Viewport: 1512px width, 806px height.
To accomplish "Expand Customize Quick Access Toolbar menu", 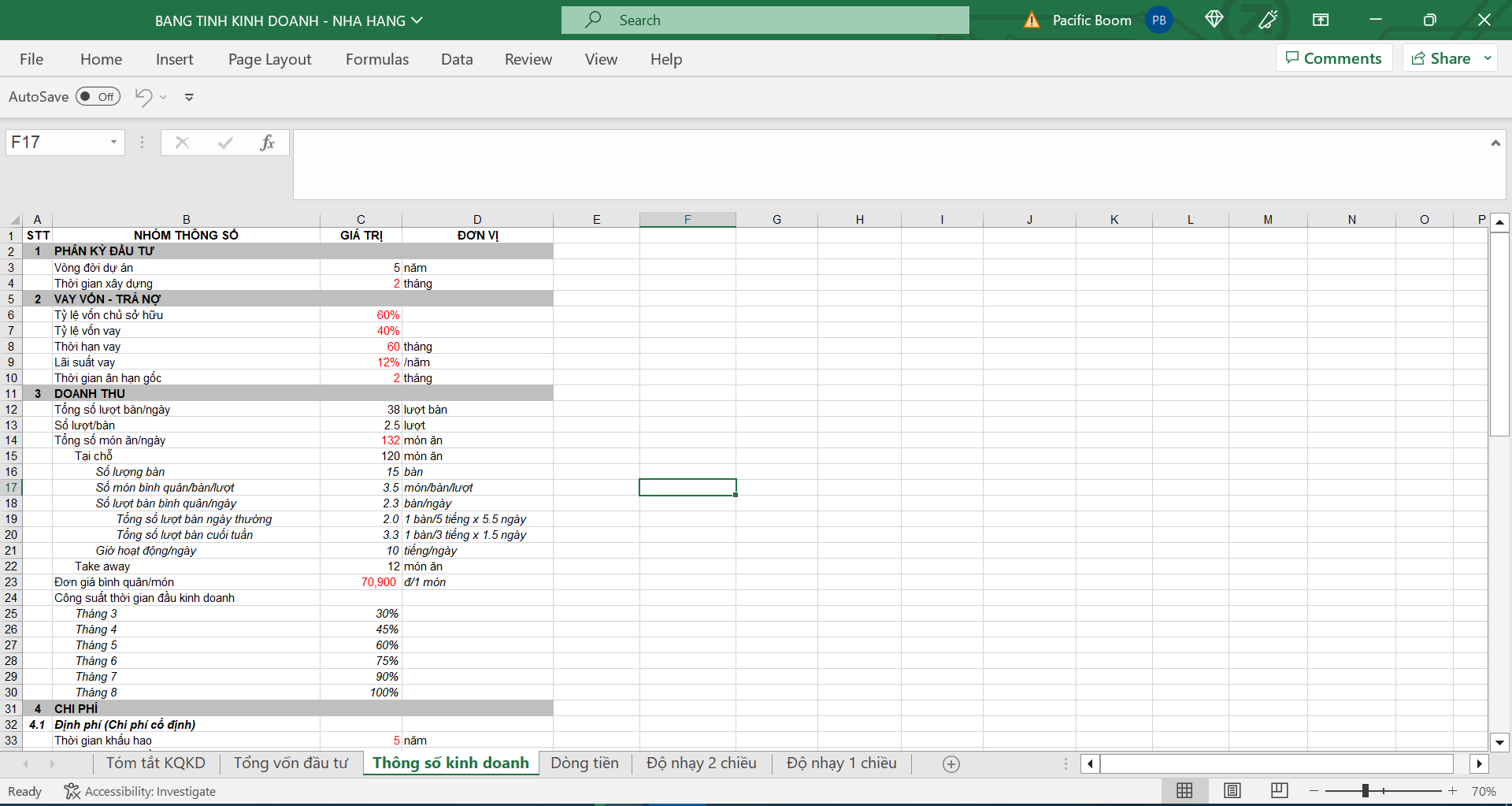I will coord(189,97).
